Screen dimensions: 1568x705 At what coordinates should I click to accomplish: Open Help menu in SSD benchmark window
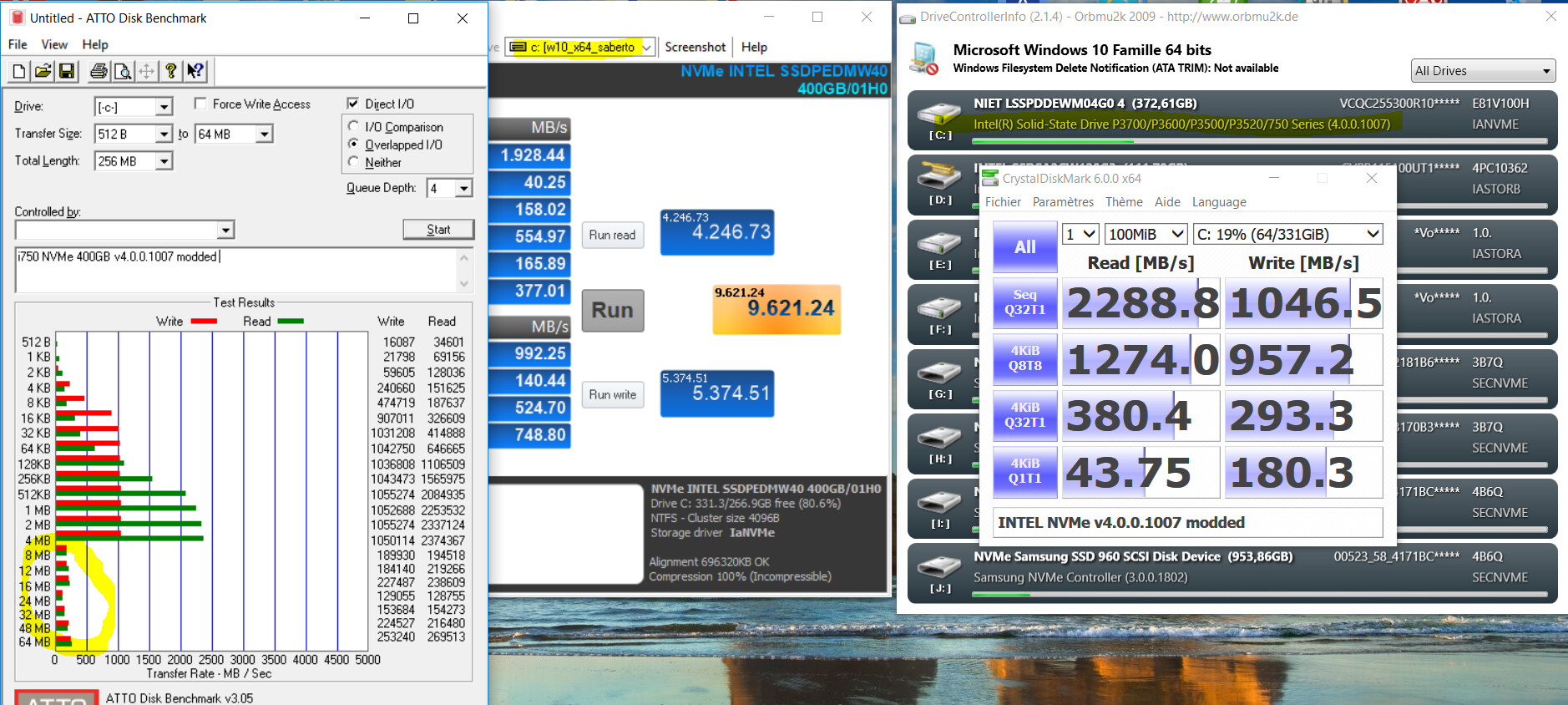[754, 47]
